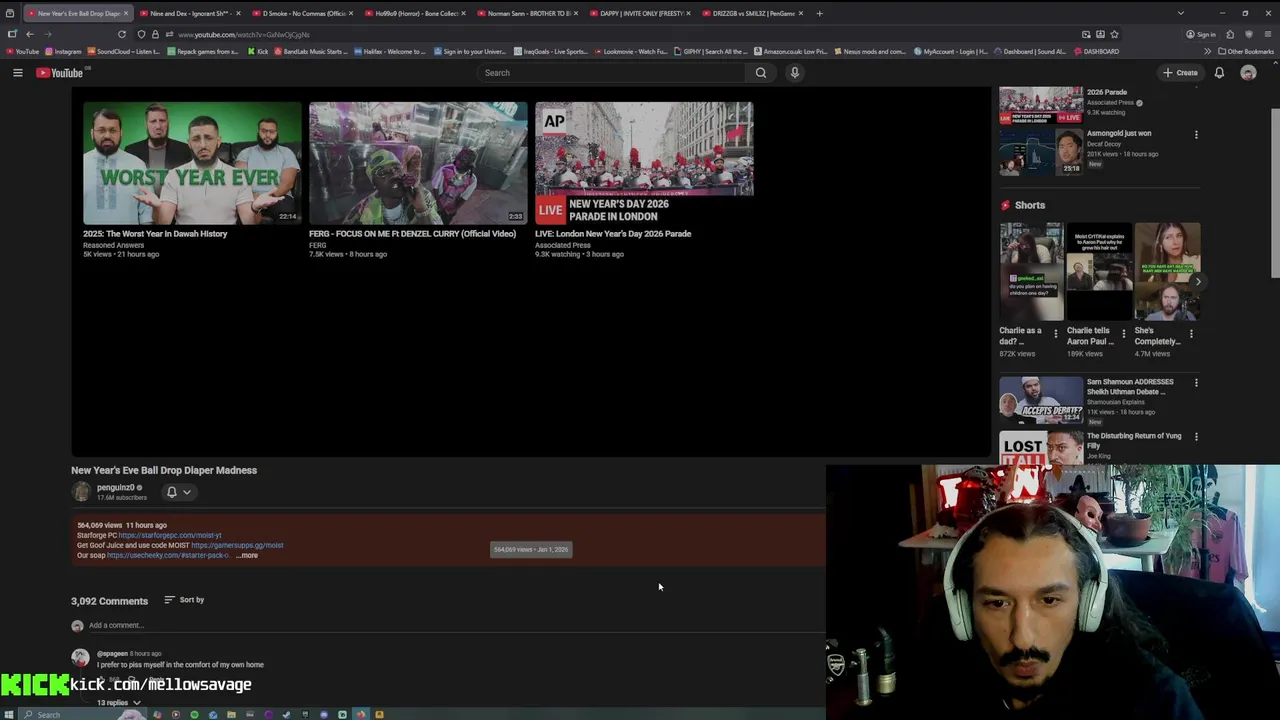Open a new browser tab with plus
This screenshot has height=720, width=1280.
click(819, 13)
